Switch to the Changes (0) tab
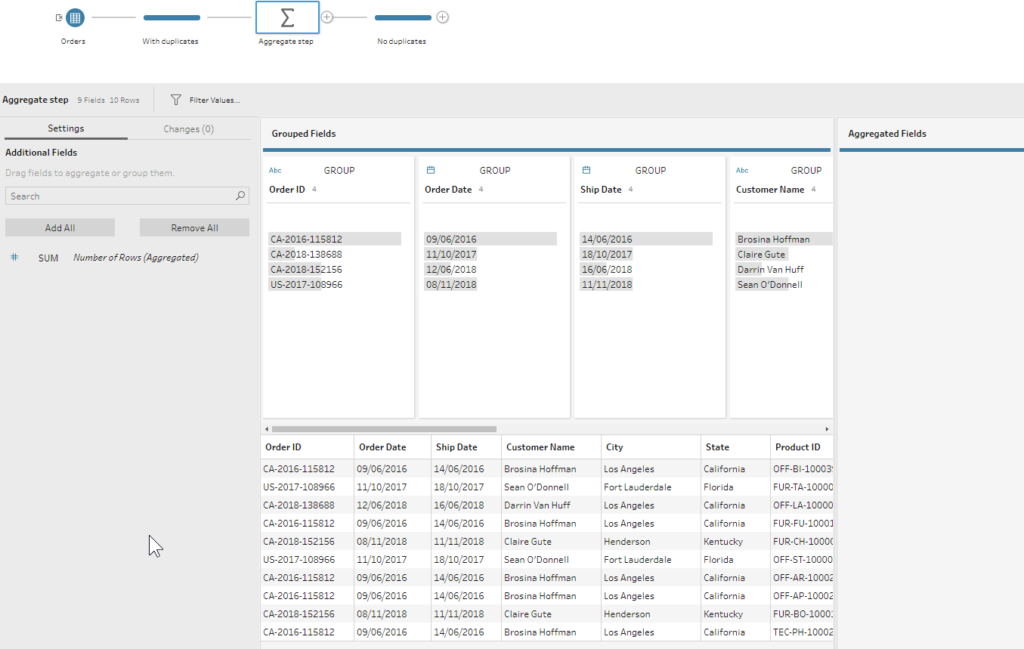This screenshot has width=1024, height=649. click(x=188, y=129)
